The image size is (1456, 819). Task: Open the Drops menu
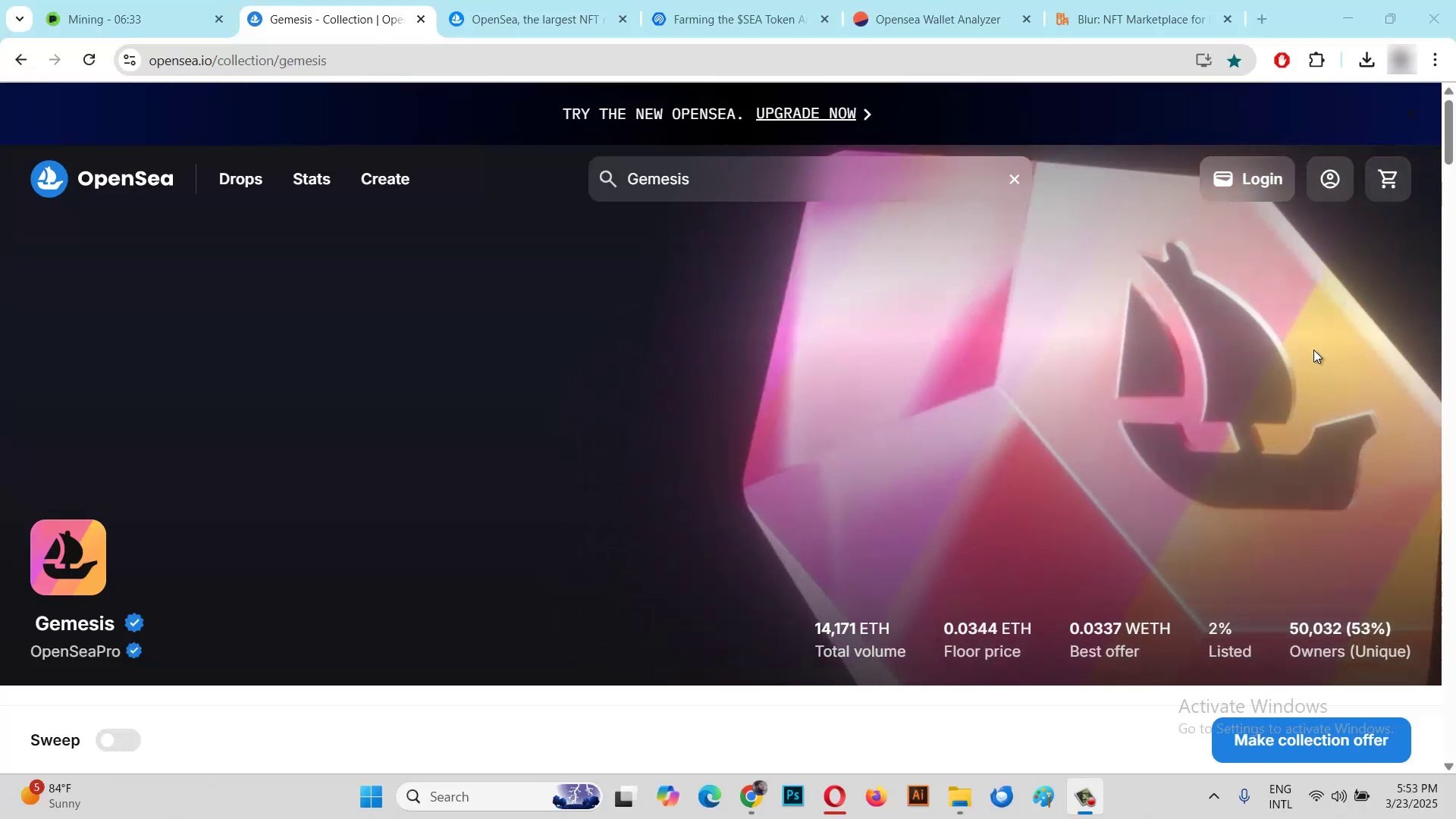[x=240, y=179]
